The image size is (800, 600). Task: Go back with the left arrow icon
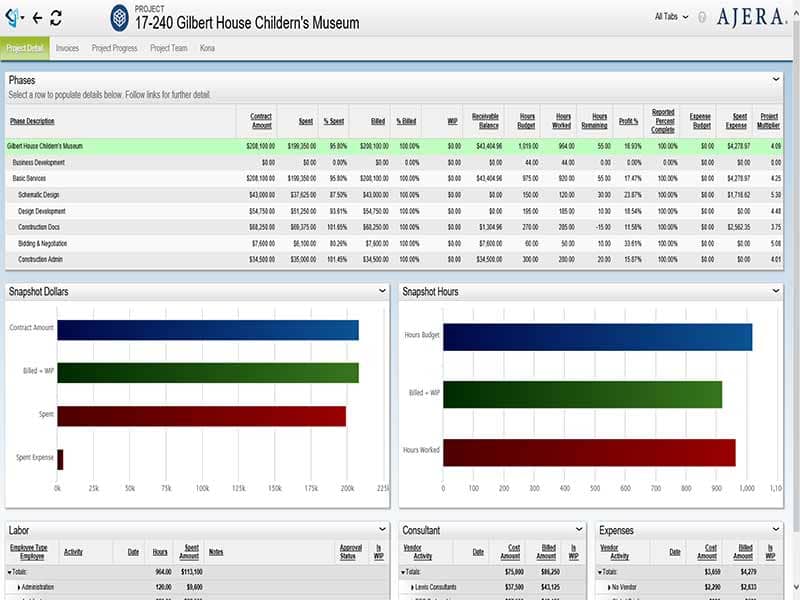tap(37, 18)
